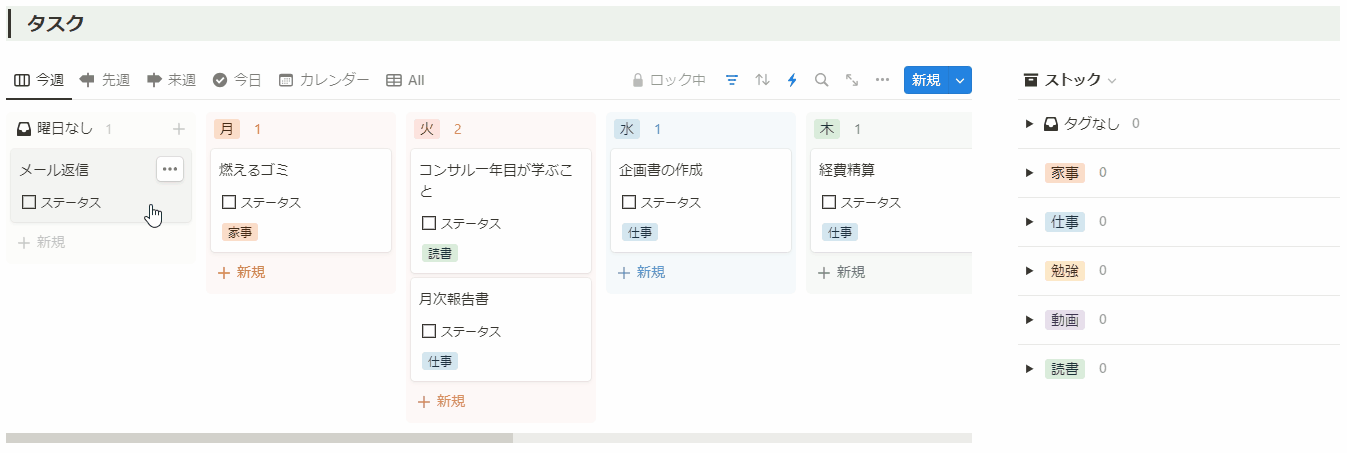Open the three-dot menu on メール返信 card
The width and height of the screenshot is (1347, 453).
(x=170, y=169)
